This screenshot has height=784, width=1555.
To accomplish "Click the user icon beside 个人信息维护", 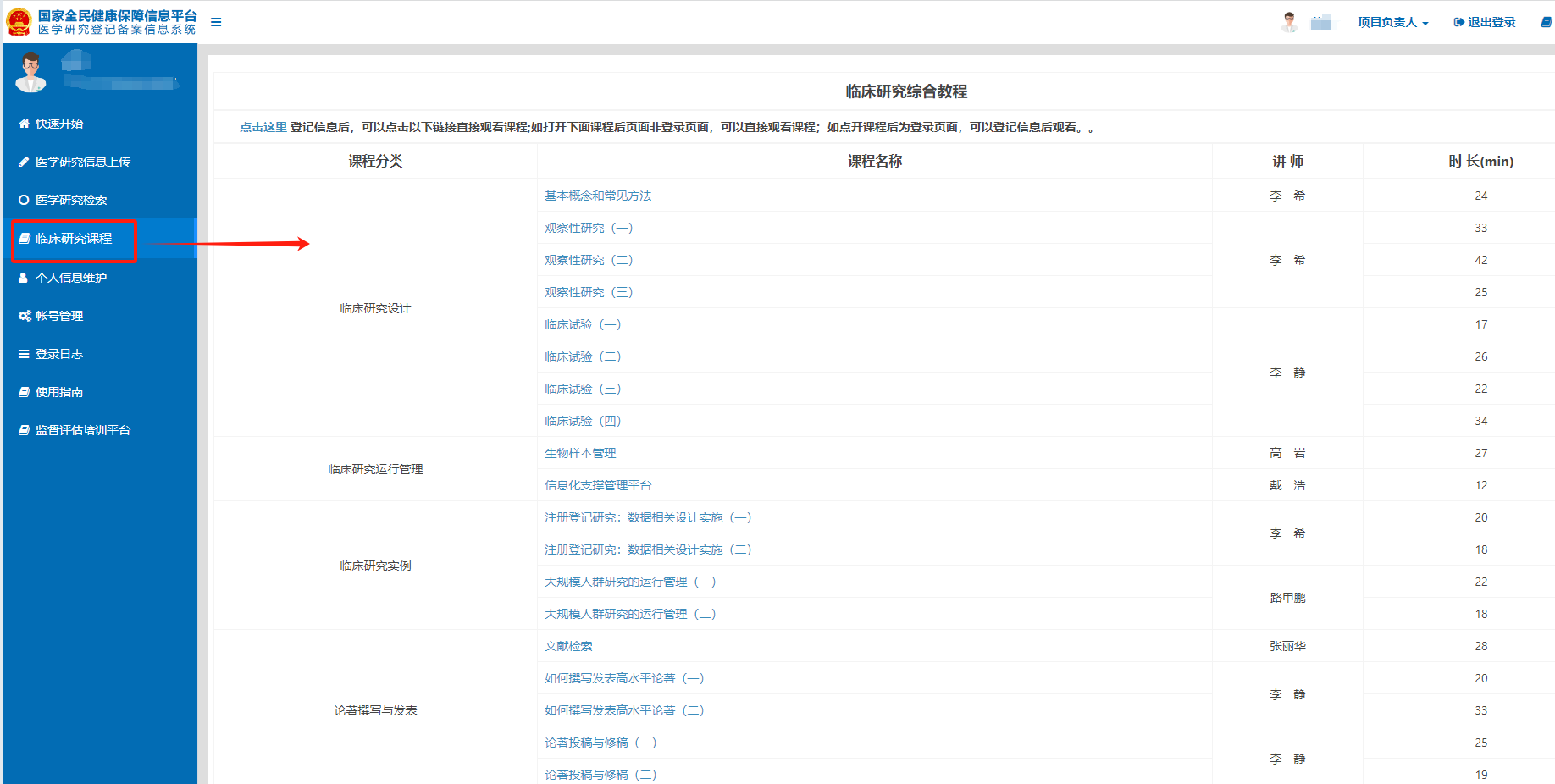I will pyautogui.click(x=24, y=278).
